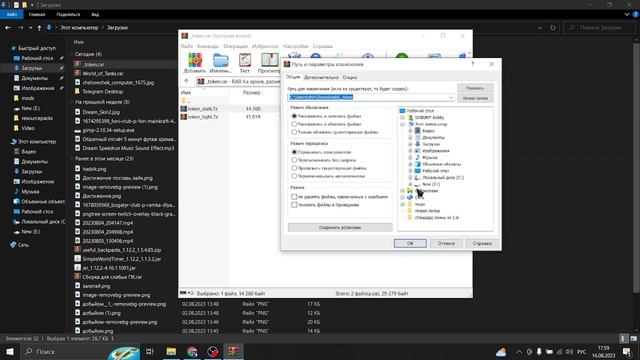Switch Explorer to large icons view
This screenshot has width=640, height=360.
633,339
